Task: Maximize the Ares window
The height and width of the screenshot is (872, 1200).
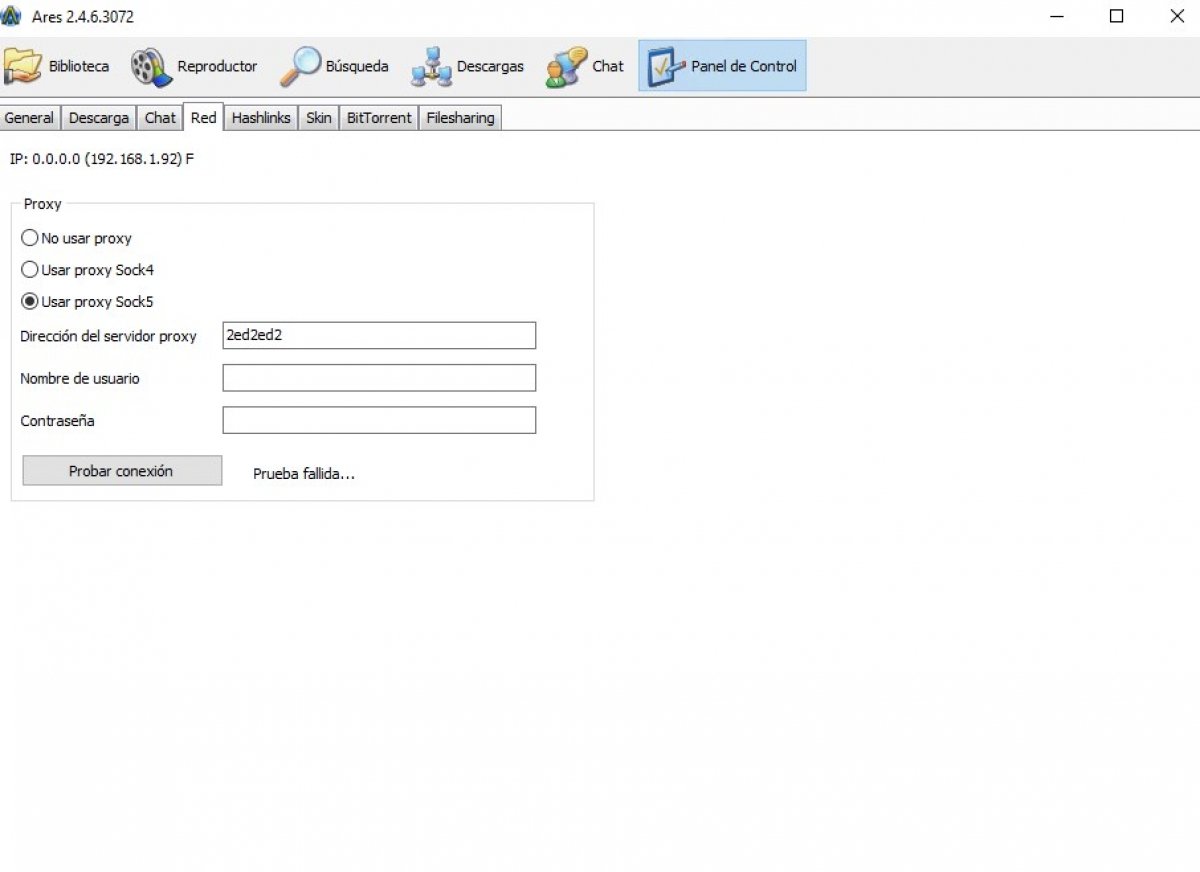Action: 1117,16
